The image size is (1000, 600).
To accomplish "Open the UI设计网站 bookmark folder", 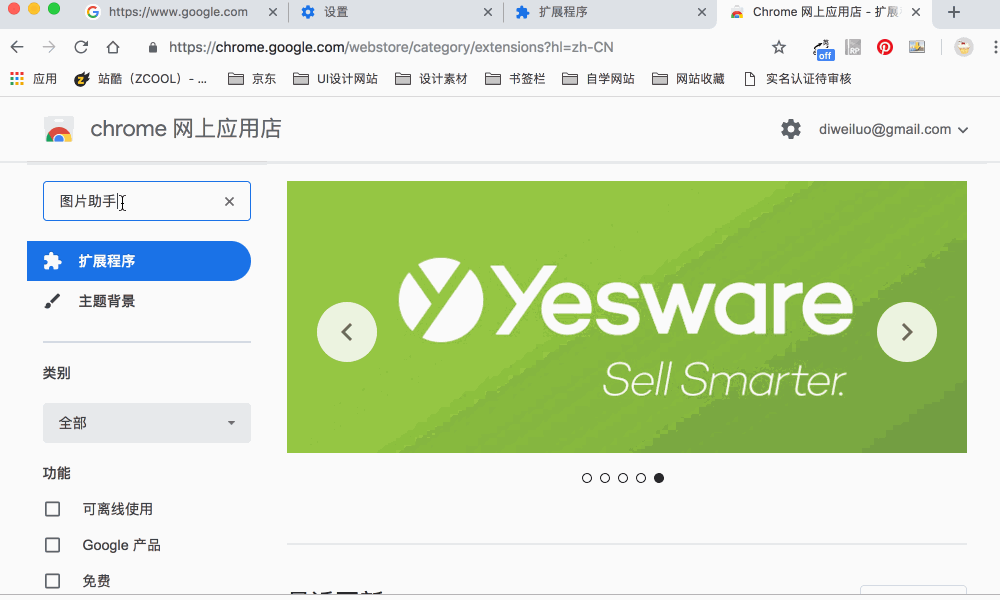I will point(335,79).
